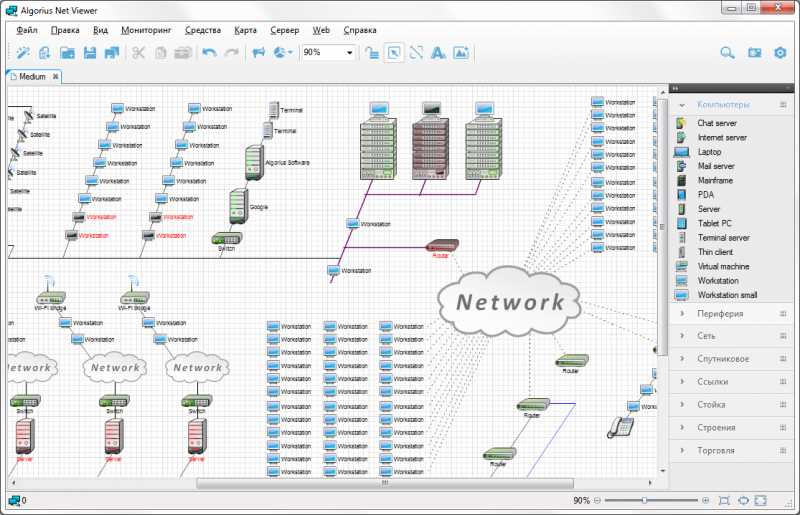This screenshot has height=515, width=800.
Task: Open the Сервер menu
Action: (284, 30)
